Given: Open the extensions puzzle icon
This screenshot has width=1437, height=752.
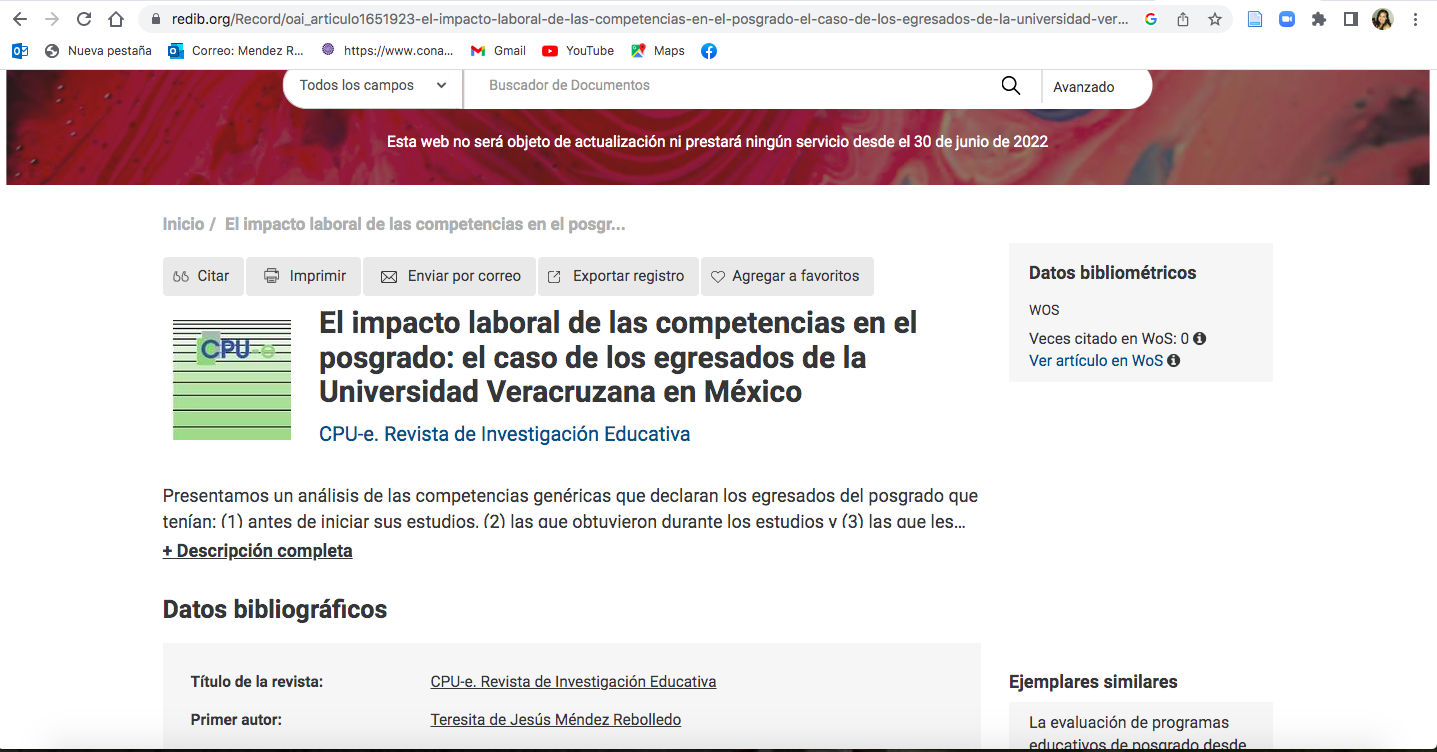Looking at the screenshot, I should point(1319,19).
